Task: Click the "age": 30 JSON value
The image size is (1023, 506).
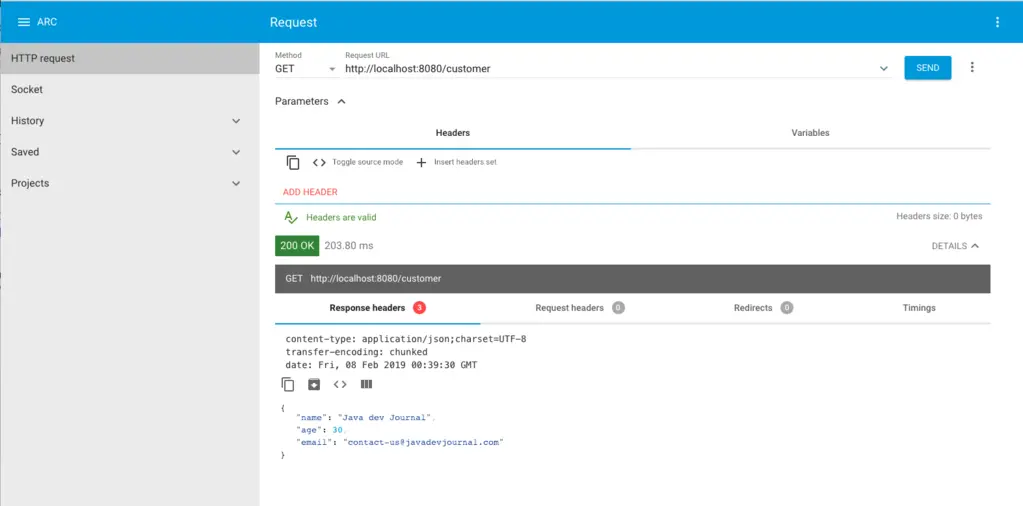Action: (x=338, y=430)
